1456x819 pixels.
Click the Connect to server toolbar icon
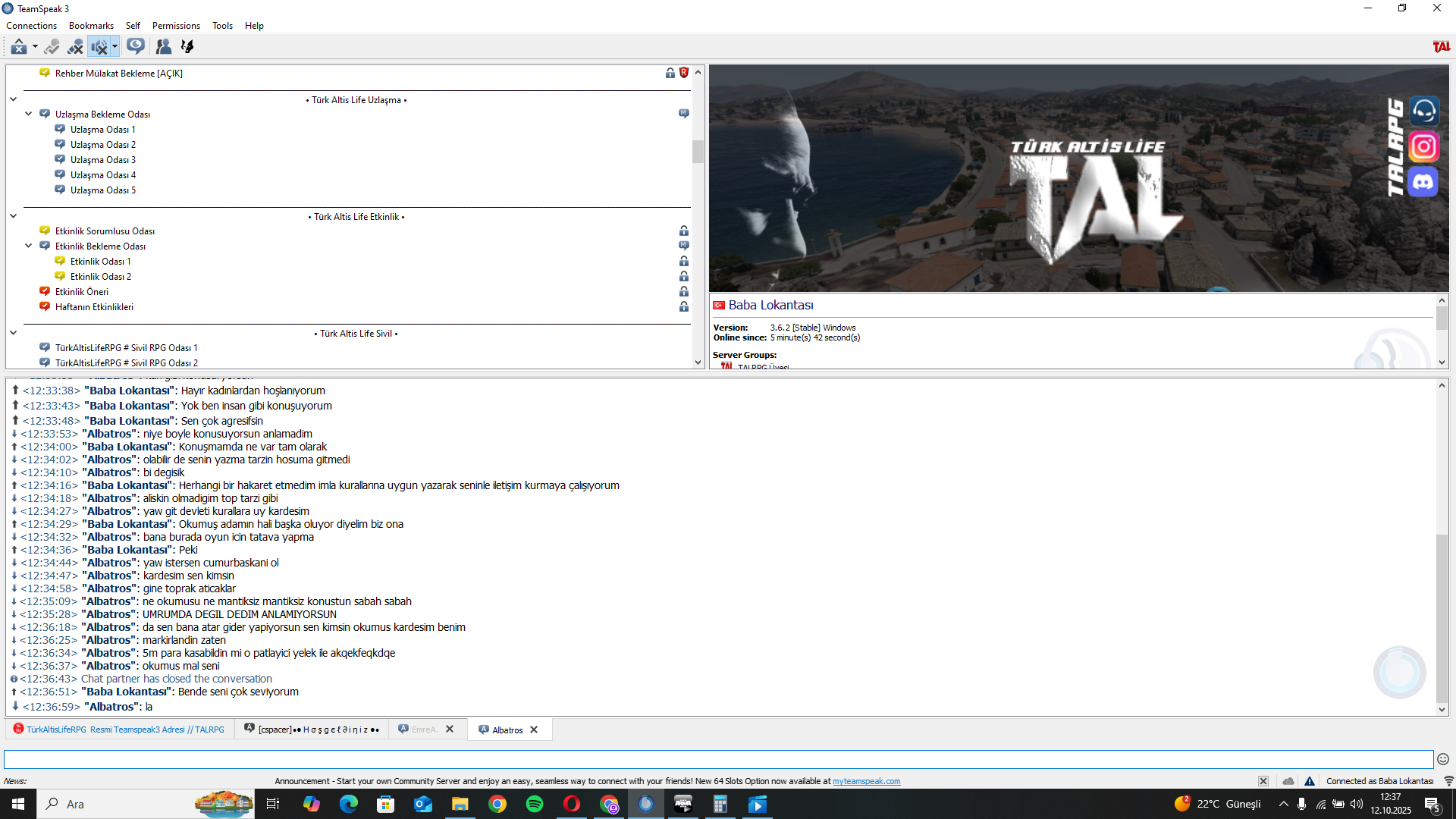(x=18, y=47)
